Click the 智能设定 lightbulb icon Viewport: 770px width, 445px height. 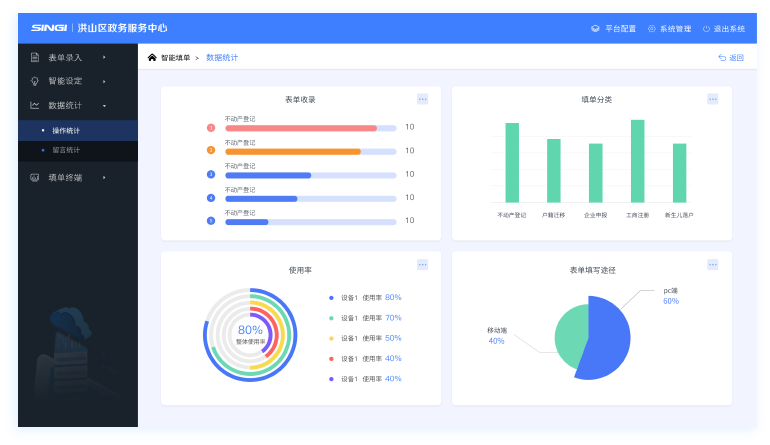coord(34,81)
